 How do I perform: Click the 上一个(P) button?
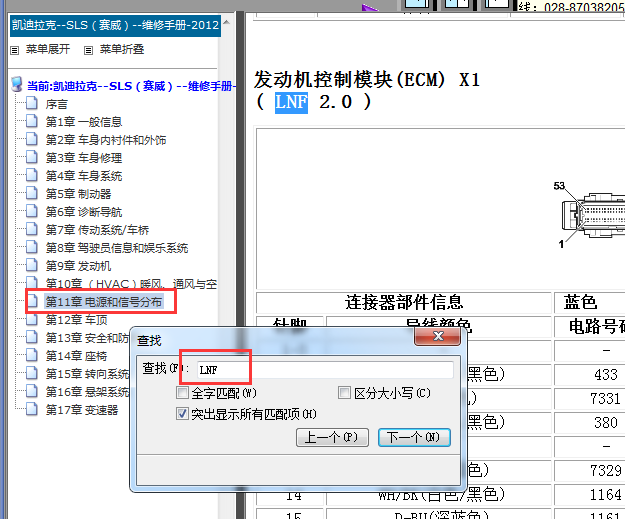tap(332, 438)
